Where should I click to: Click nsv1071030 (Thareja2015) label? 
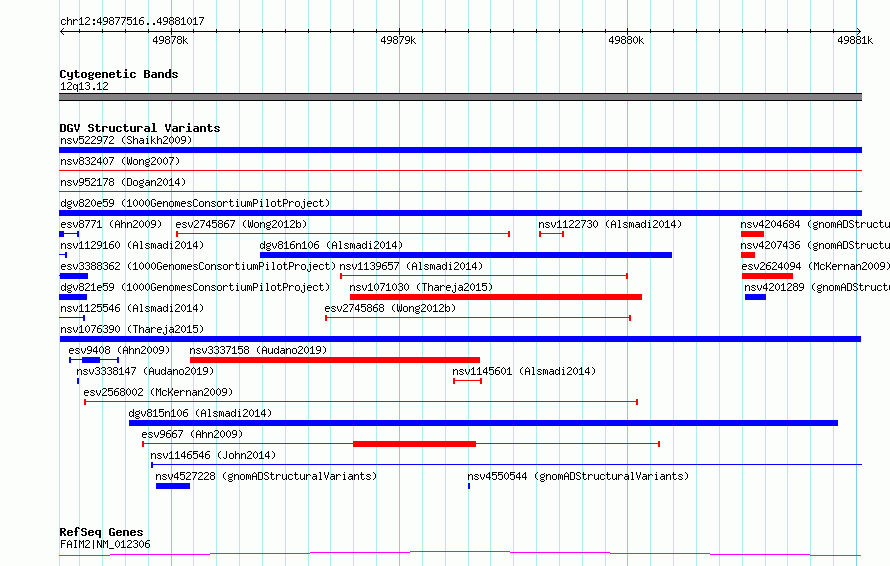coord(421,287)
